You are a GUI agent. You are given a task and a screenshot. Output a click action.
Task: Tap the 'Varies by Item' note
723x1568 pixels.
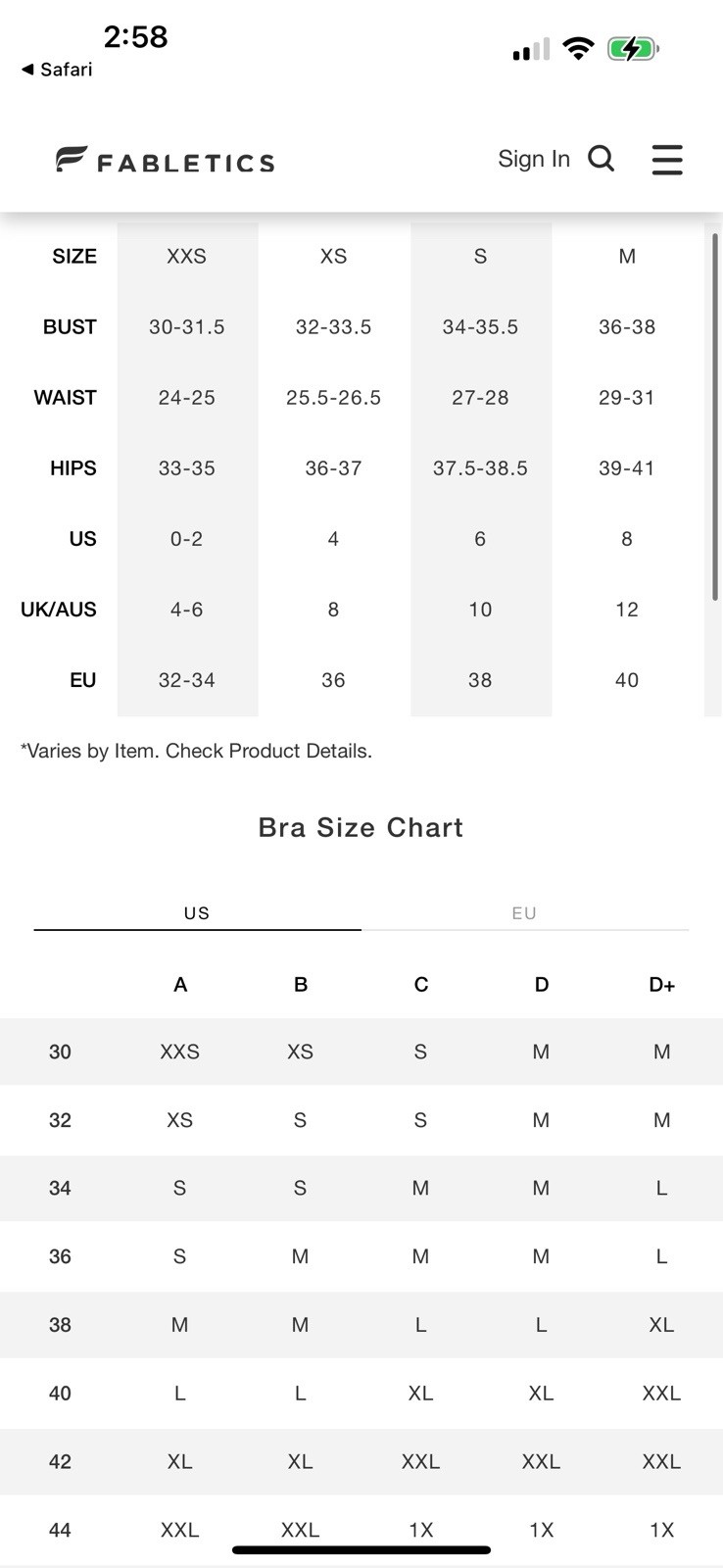(x=196, y=752)
